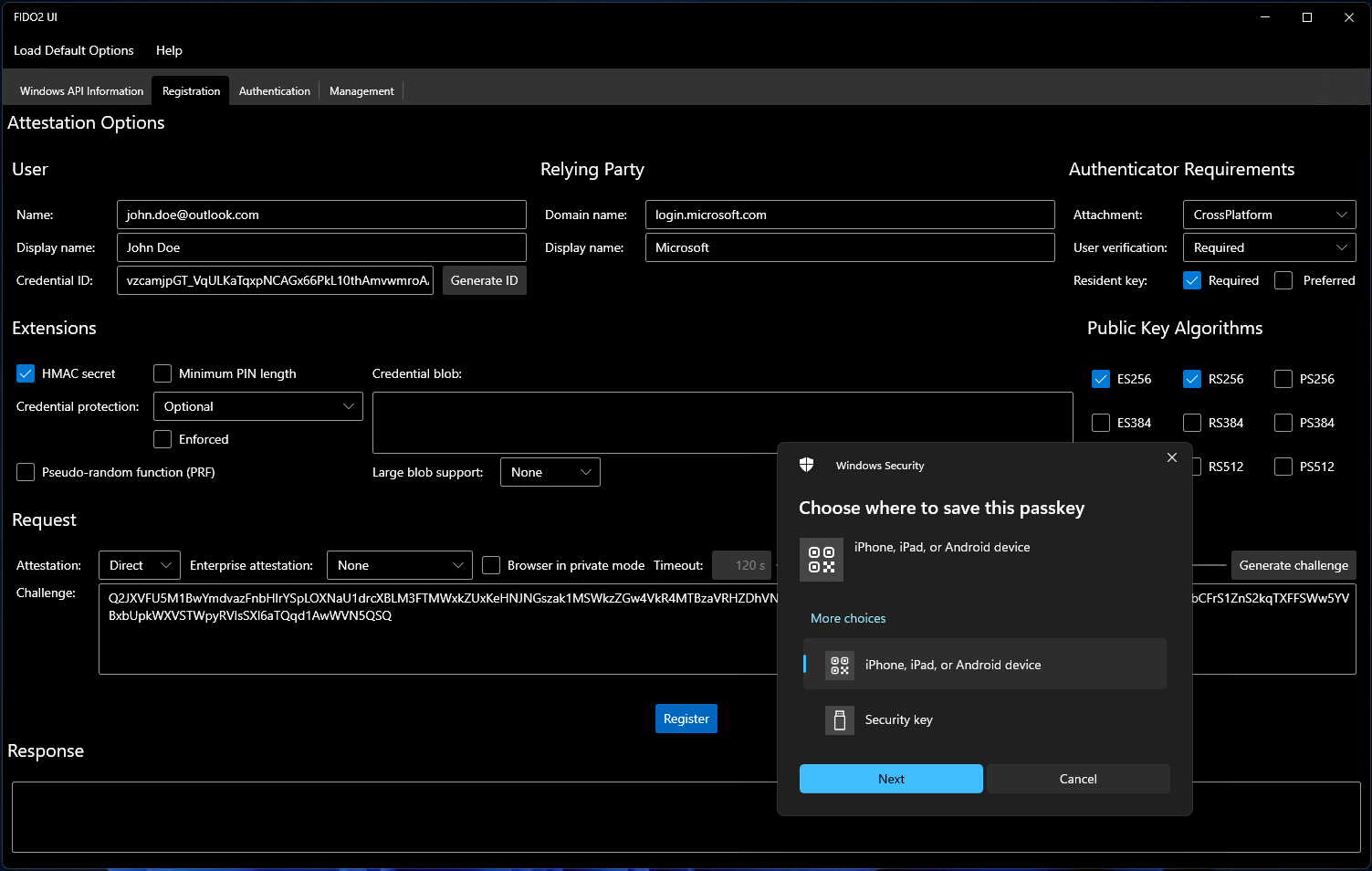1372x871 pixels.
Task: Uncheck the RS256 algorithm
Action: click(x=1192, y=379)
